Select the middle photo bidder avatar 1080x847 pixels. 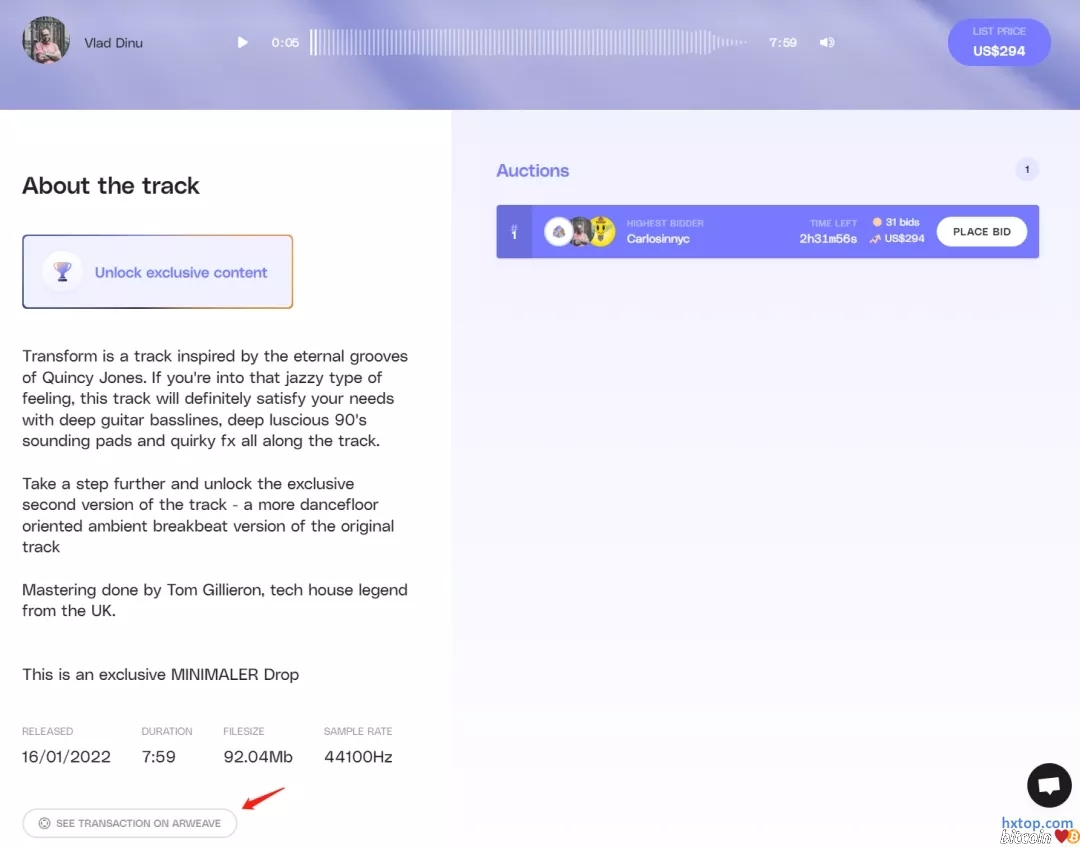(x=579, y=231)
